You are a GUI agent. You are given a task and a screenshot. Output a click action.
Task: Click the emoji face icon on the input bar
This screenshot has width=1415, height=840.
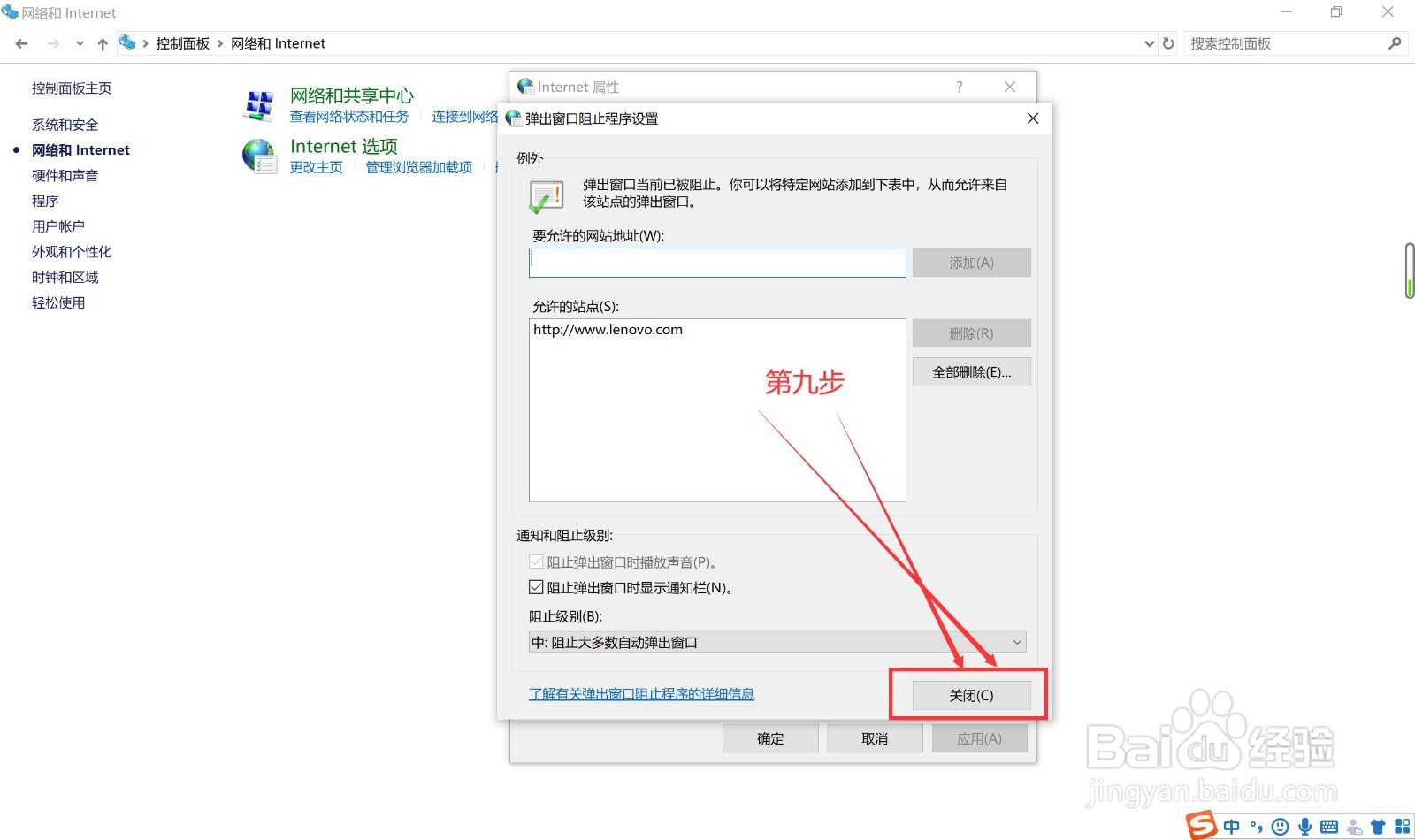click(x=1279, y=827)
